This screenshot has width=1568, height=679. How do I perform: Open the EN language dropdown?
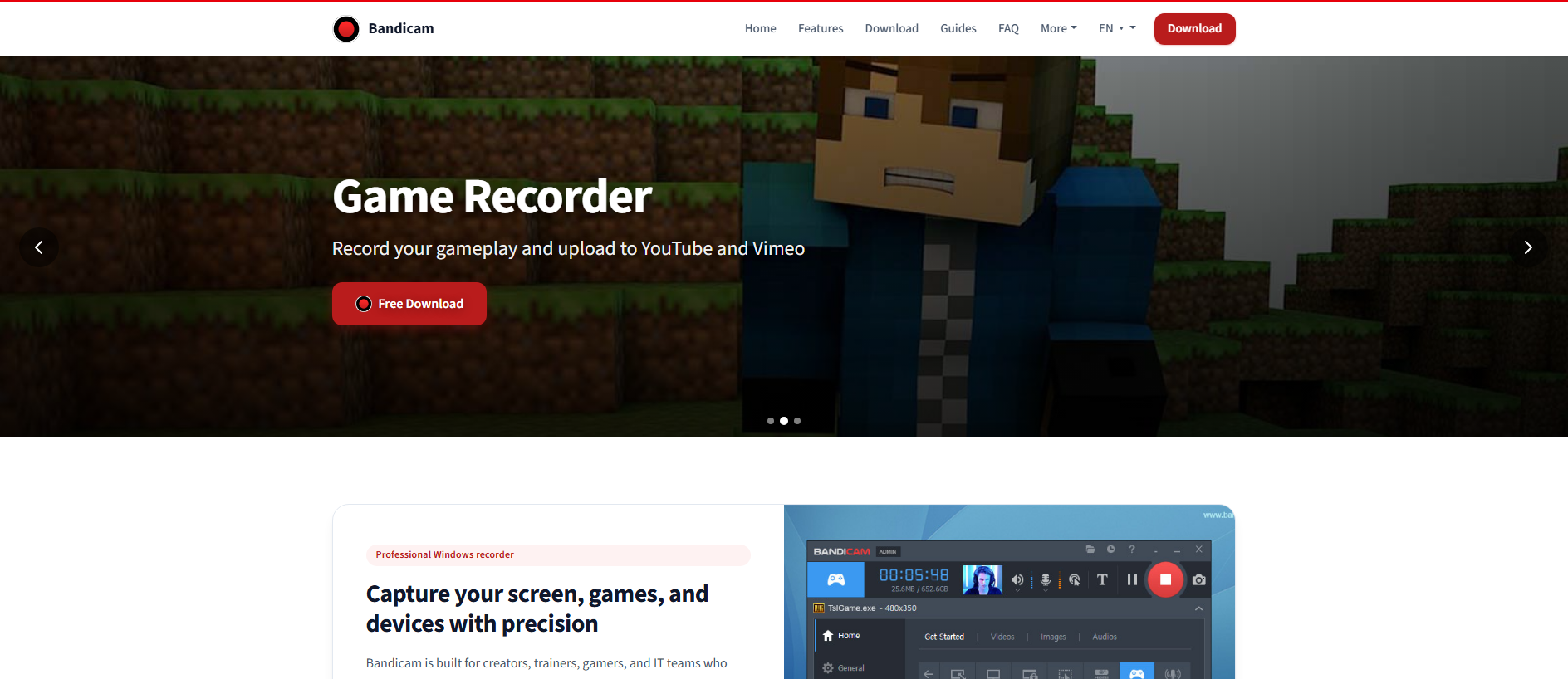point(1117,28)
